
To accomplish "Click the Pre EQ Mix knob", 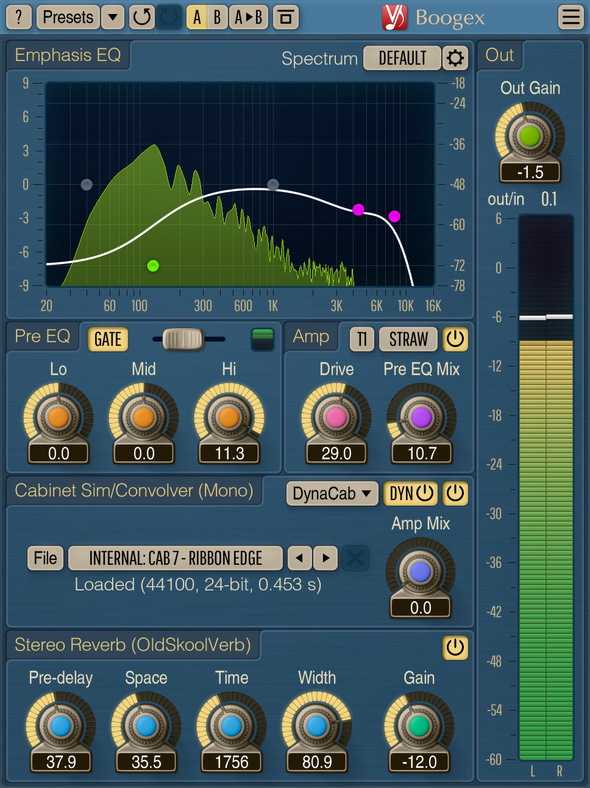I will [x=421, y=418].
